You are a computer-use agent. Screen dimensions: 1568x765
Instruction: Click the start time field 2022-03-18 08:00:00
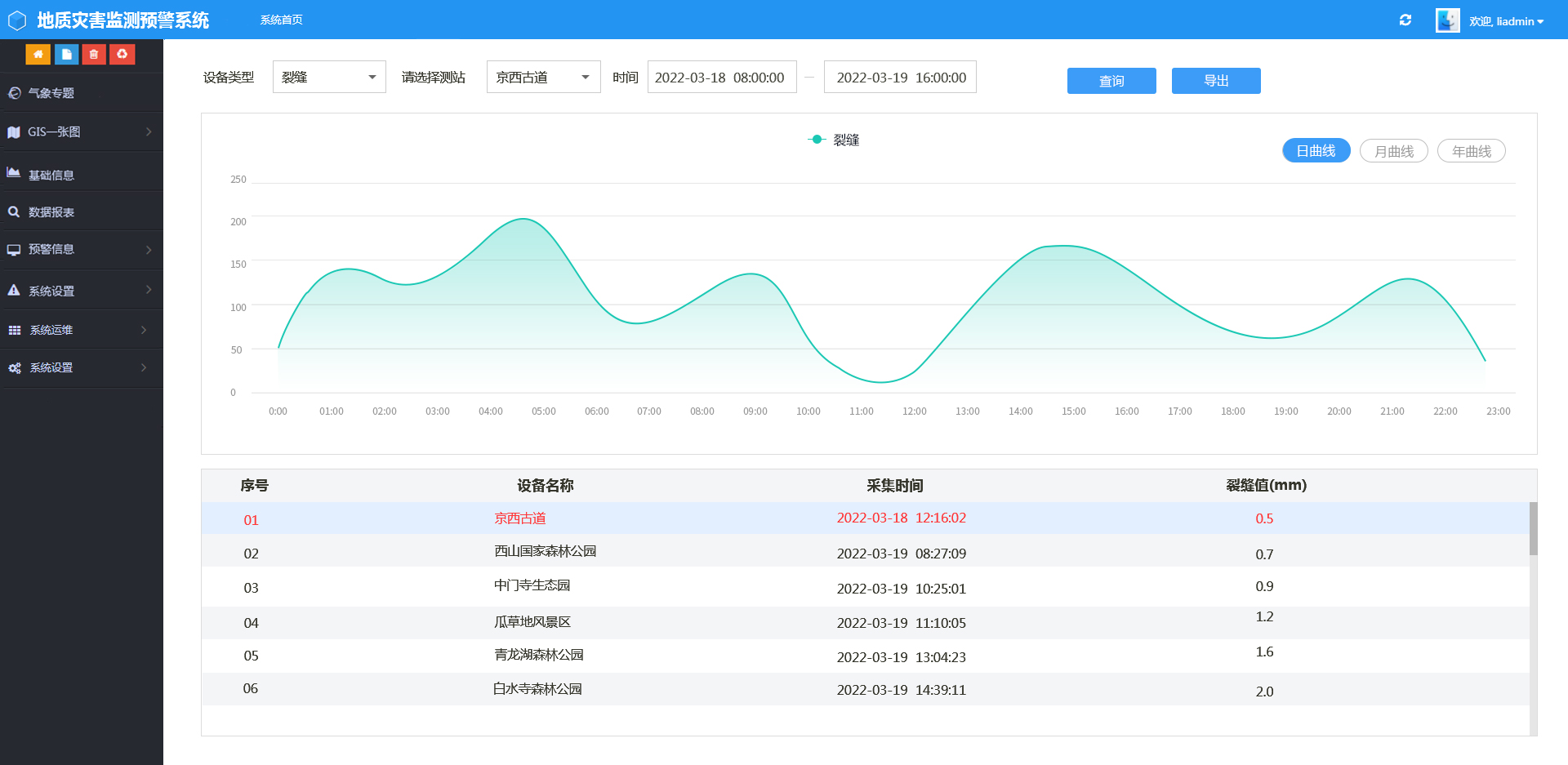721,78
